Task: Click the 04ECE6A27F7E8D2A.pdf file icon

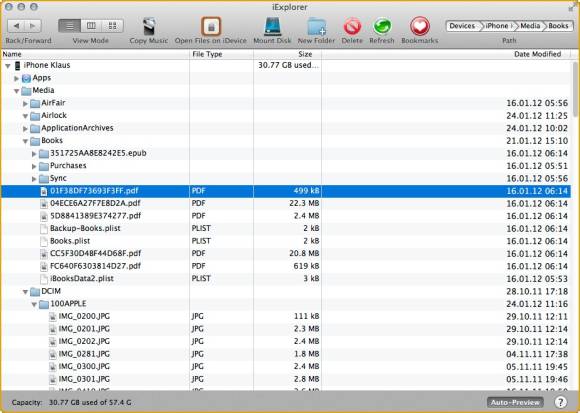Action: tap(44, 204)
